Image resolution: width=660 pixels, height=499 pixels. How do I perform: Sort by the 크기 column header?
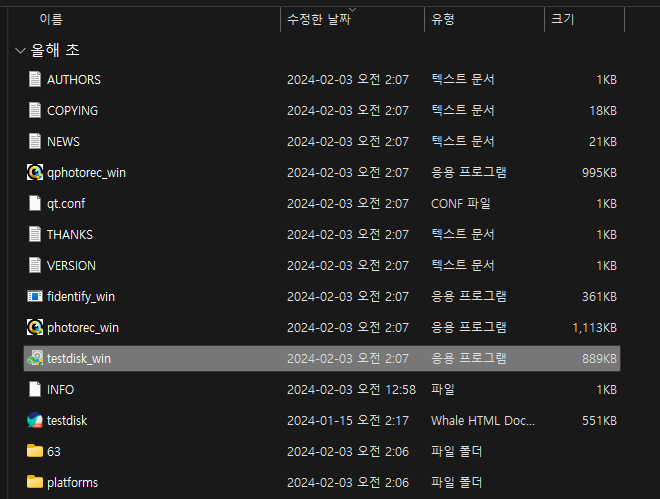pyautogui.click(x=563, y=19)
